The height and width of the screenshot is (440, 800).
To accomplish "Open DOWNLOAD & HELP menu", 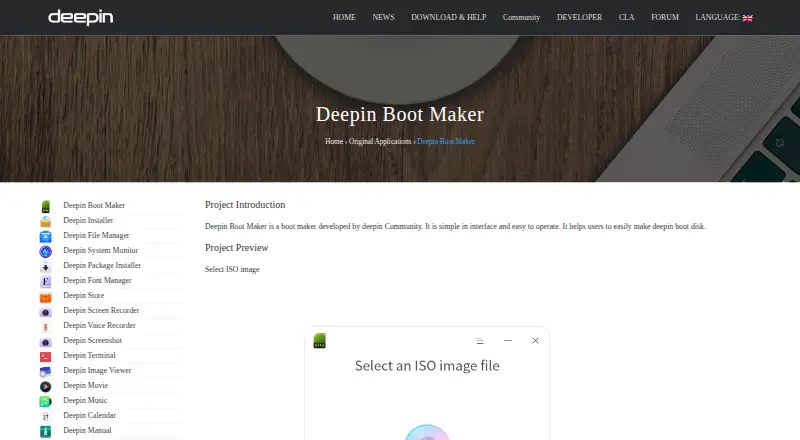I will pos(448,17).
